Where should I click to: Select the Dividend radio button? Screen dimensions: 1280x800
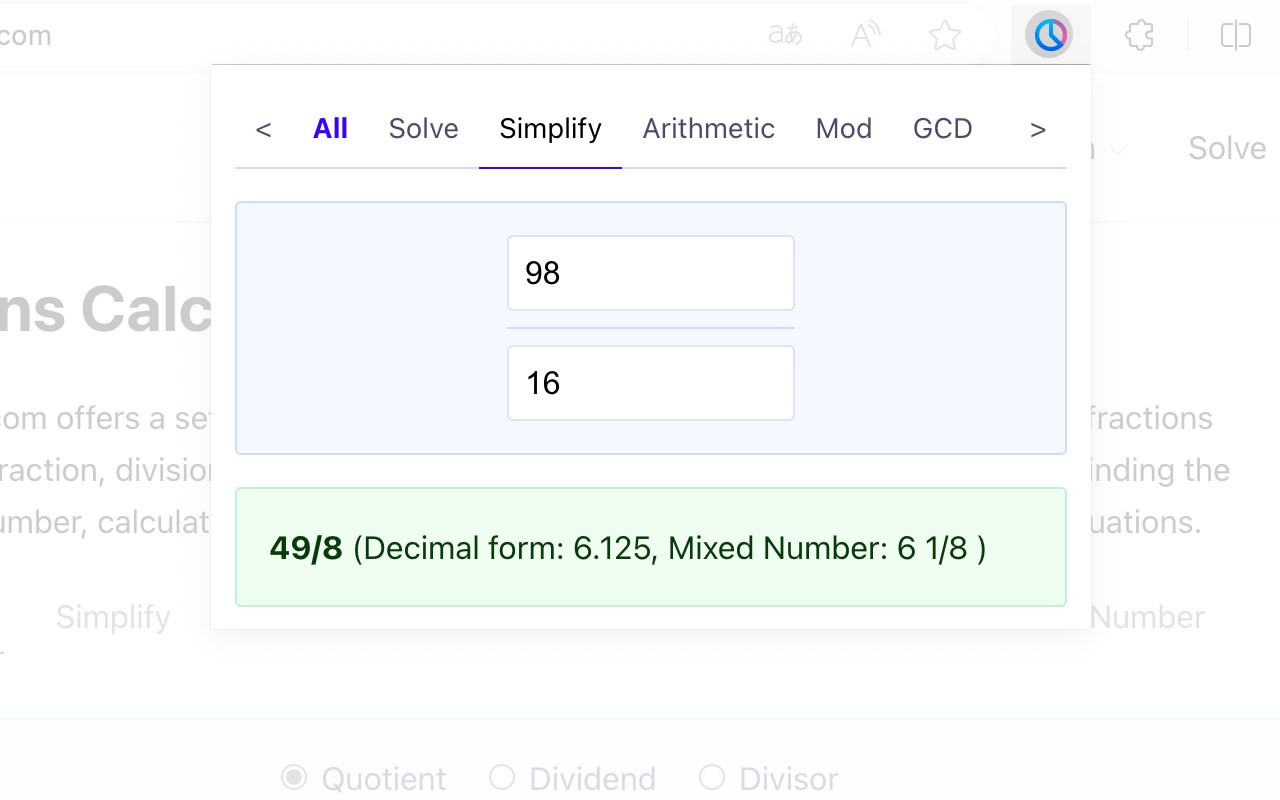[x=502, y=777]
